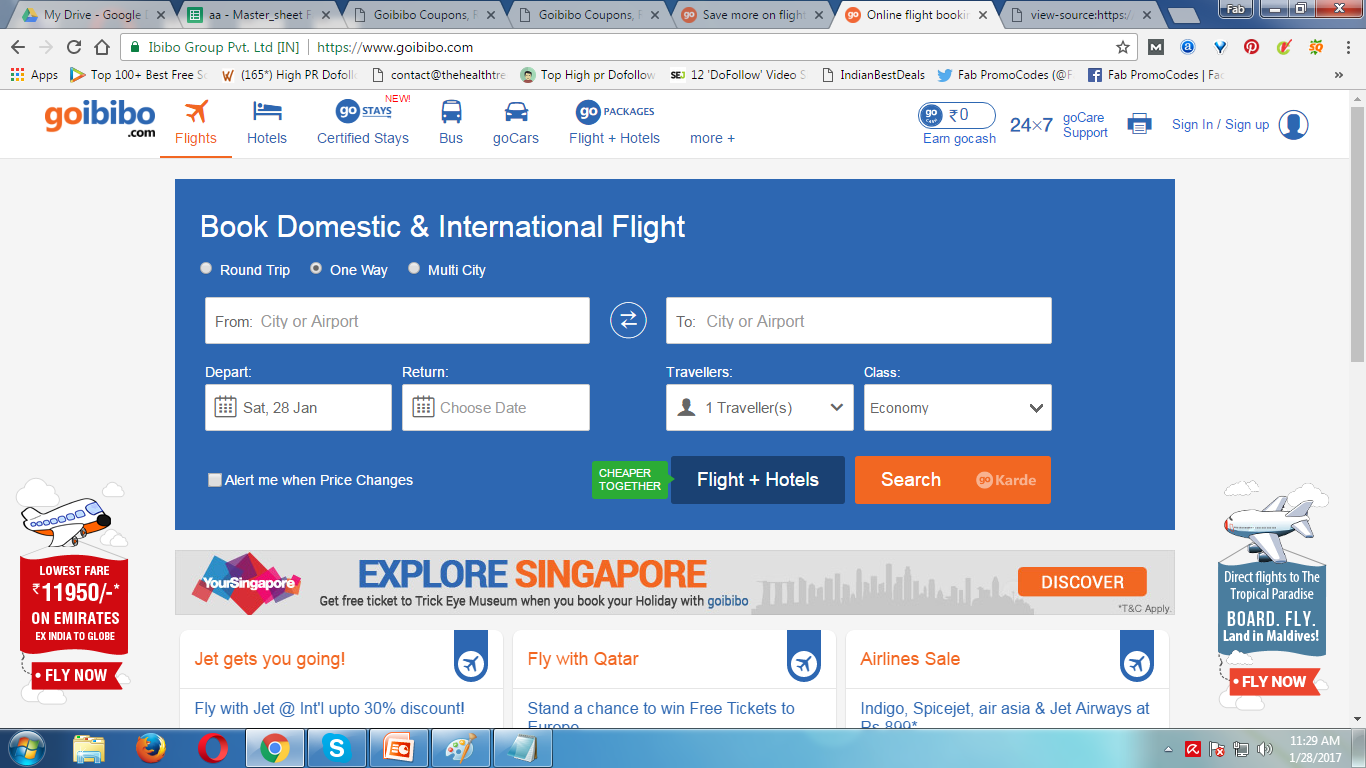1366x768 pixels.
Task: Switch to My Drive - Google tab
Action: point(93,15)
